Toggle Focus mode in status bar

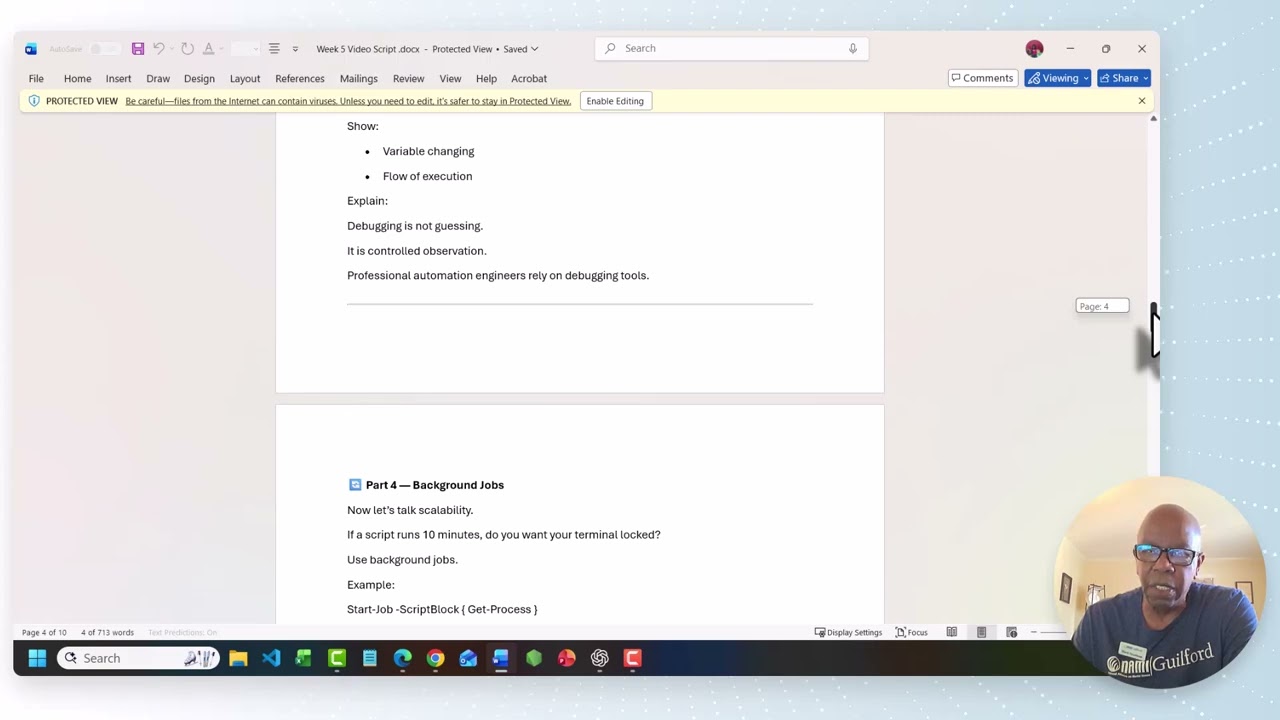(911, 632)
